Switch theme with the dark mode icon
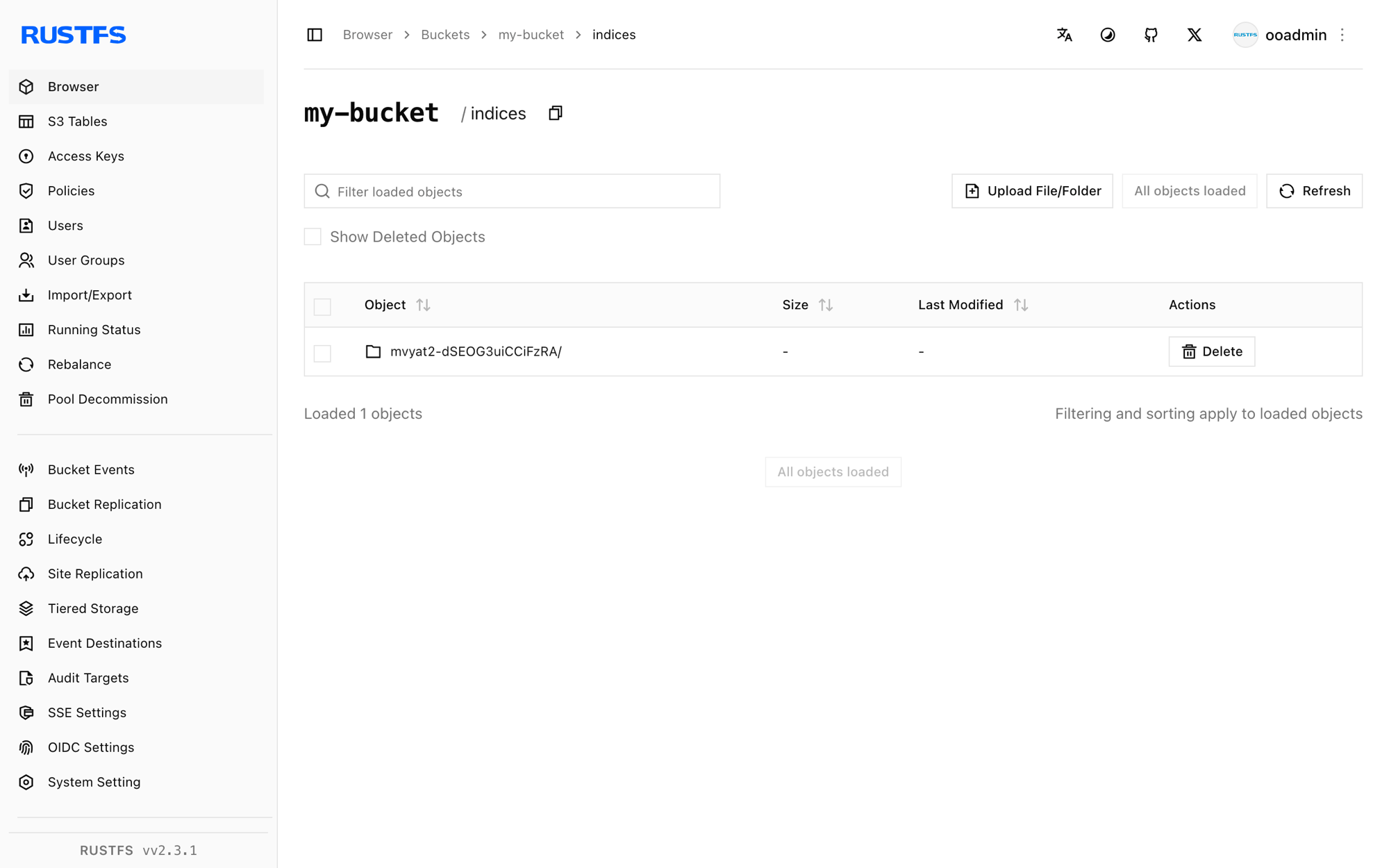This screenshot has height=868, width=1389. coord(1108,35)
